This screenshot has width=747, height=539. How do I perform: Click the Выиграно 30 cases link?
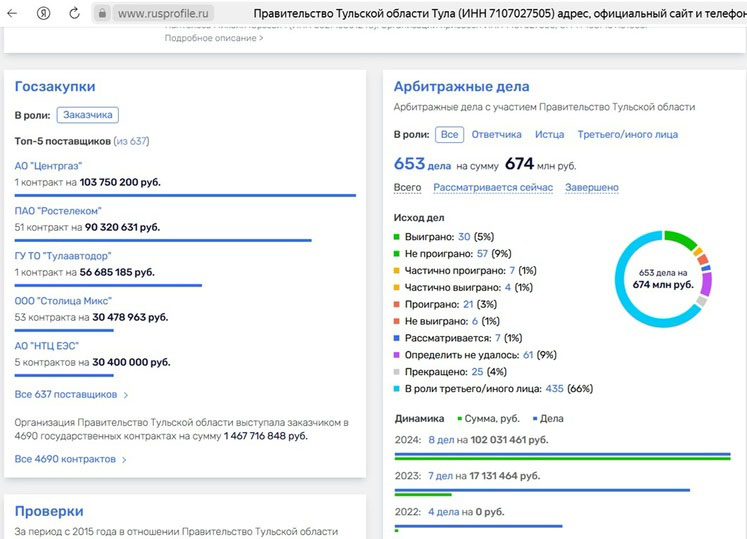click(x=463, y=237)
